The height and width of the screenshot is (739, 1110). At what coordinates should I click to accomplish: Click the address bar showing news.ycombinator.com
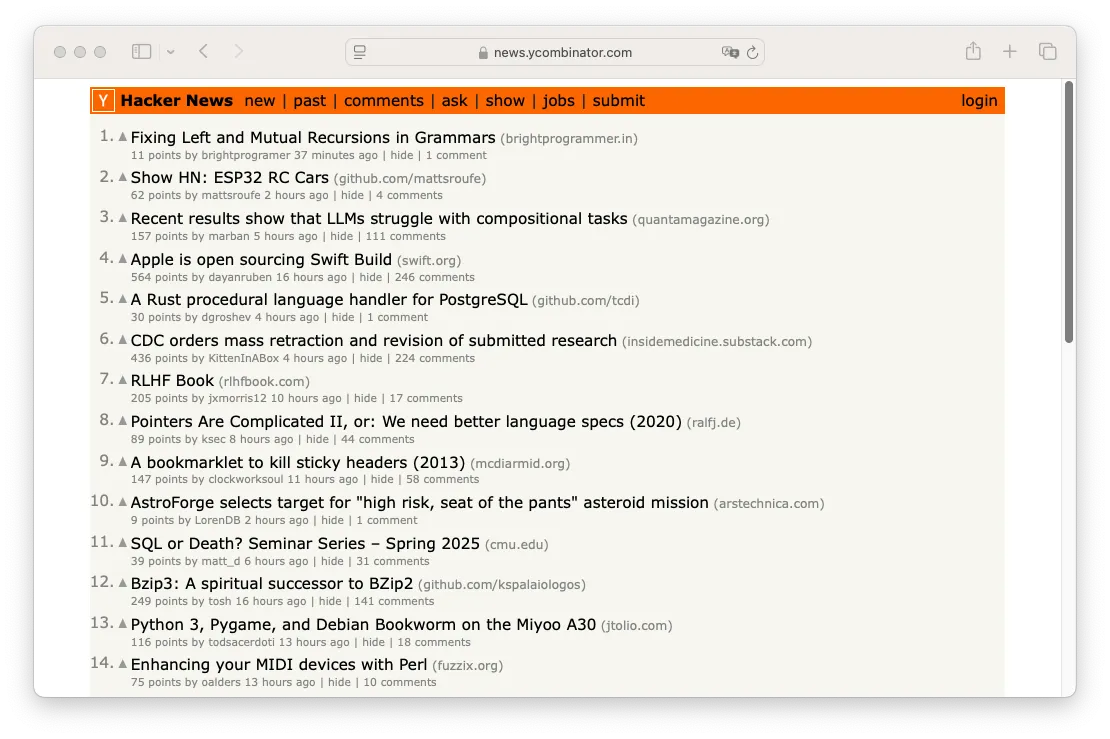click(x=555, y=52)
